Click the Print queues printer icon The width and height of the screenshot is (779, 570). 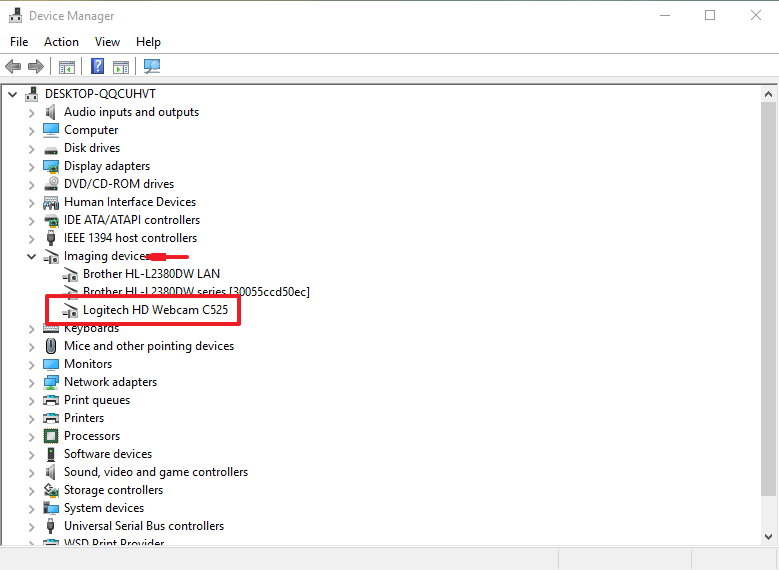51,400
